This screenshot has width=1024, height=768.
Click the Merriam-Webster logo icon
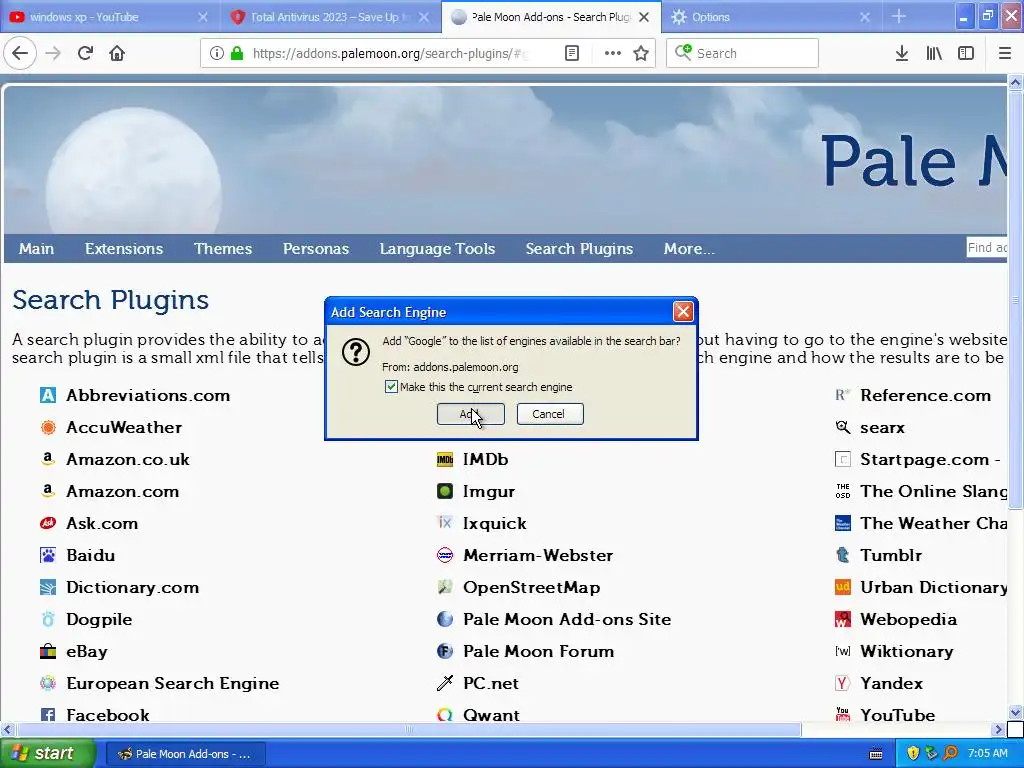coord(445,555)
